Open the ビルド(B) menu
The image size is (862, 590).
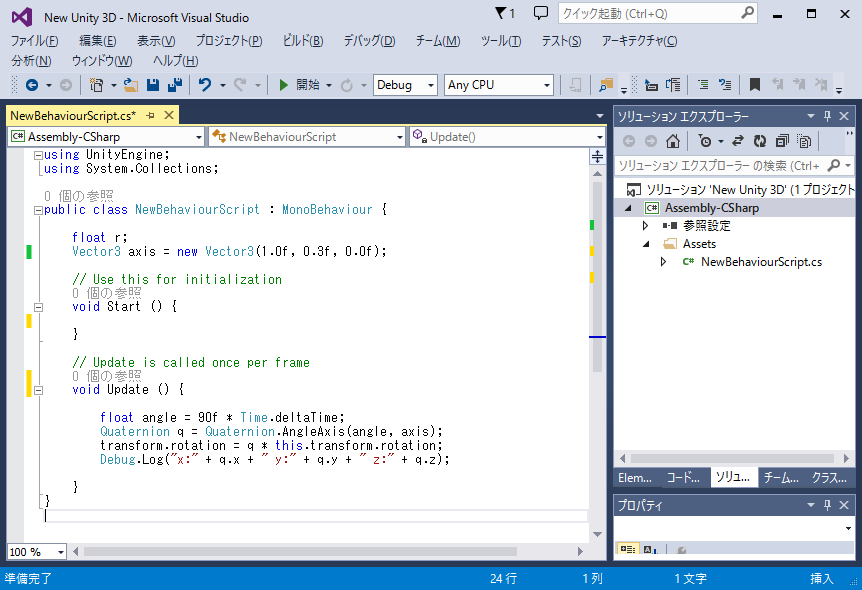303,41
